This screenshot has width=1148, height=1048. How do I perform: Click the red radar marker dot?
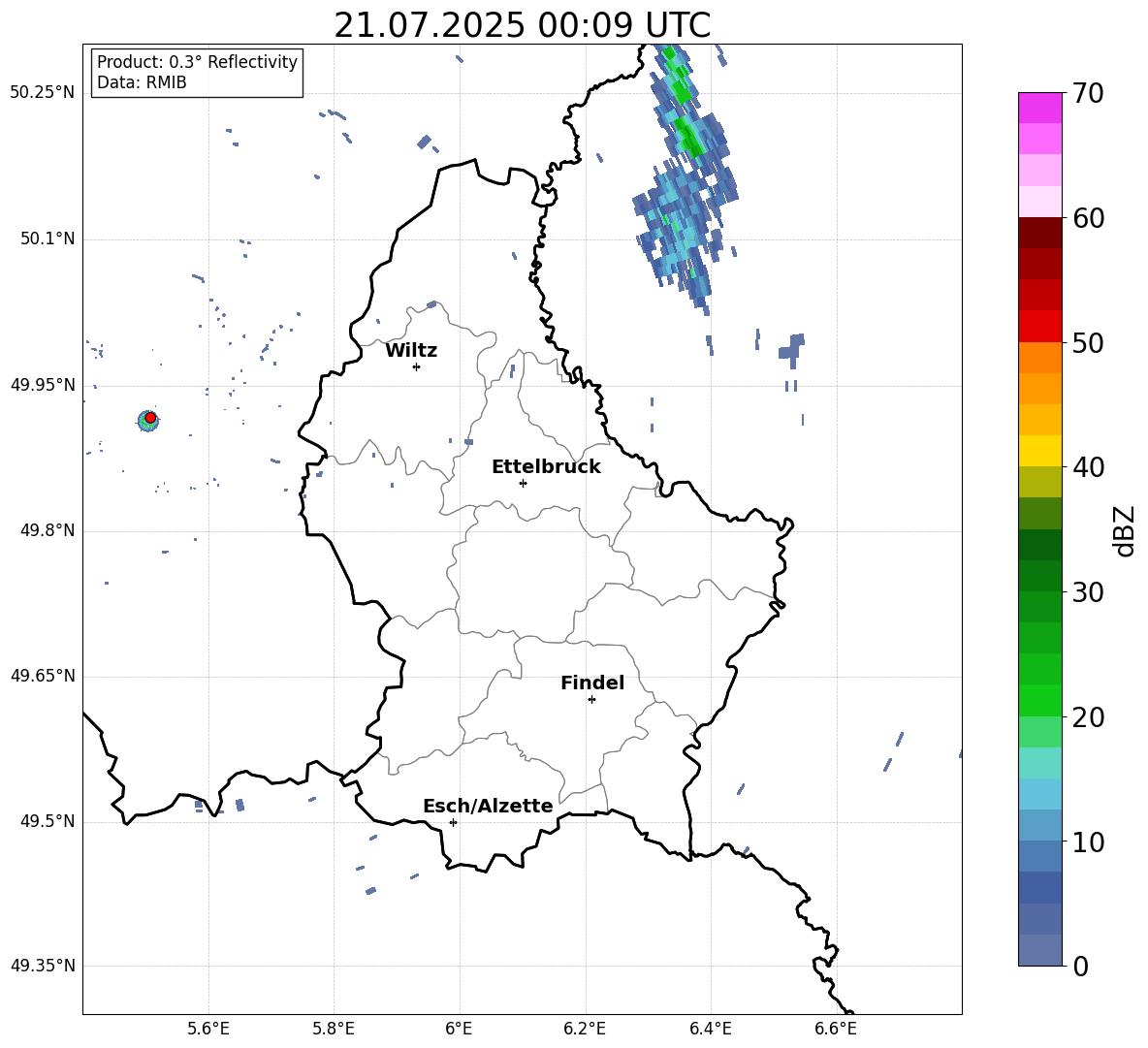pyautogui.click(x=150, y=418)
